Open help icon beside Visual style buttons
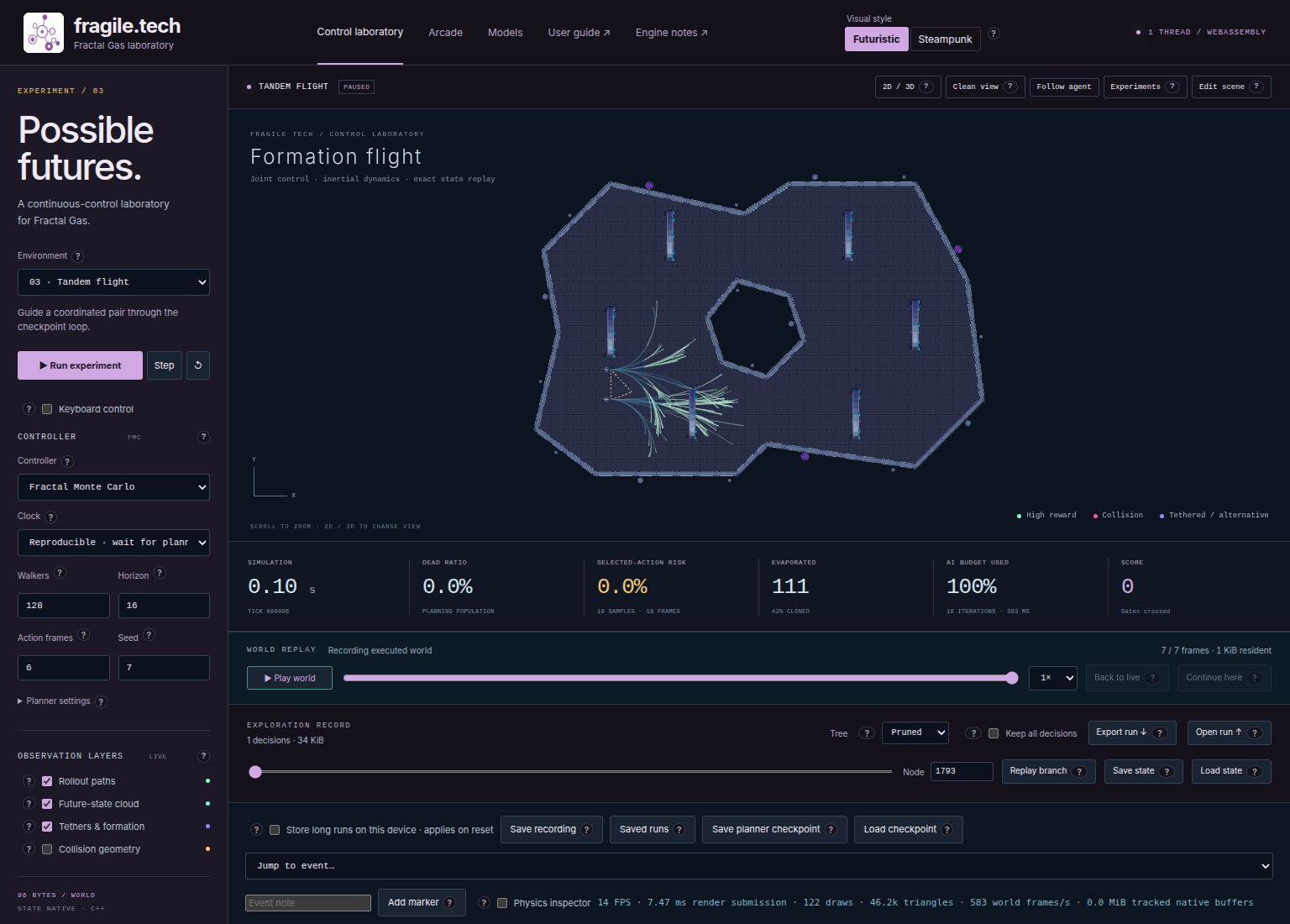 994,34
